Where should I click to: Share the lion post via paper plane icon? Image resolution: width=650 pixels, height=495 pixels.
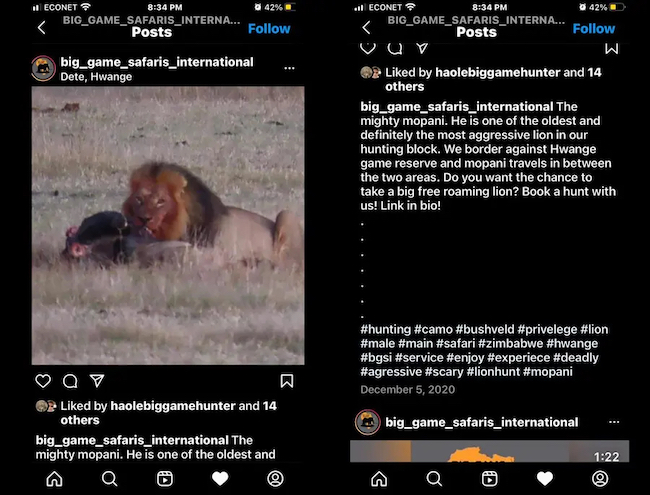coord(97,381)
